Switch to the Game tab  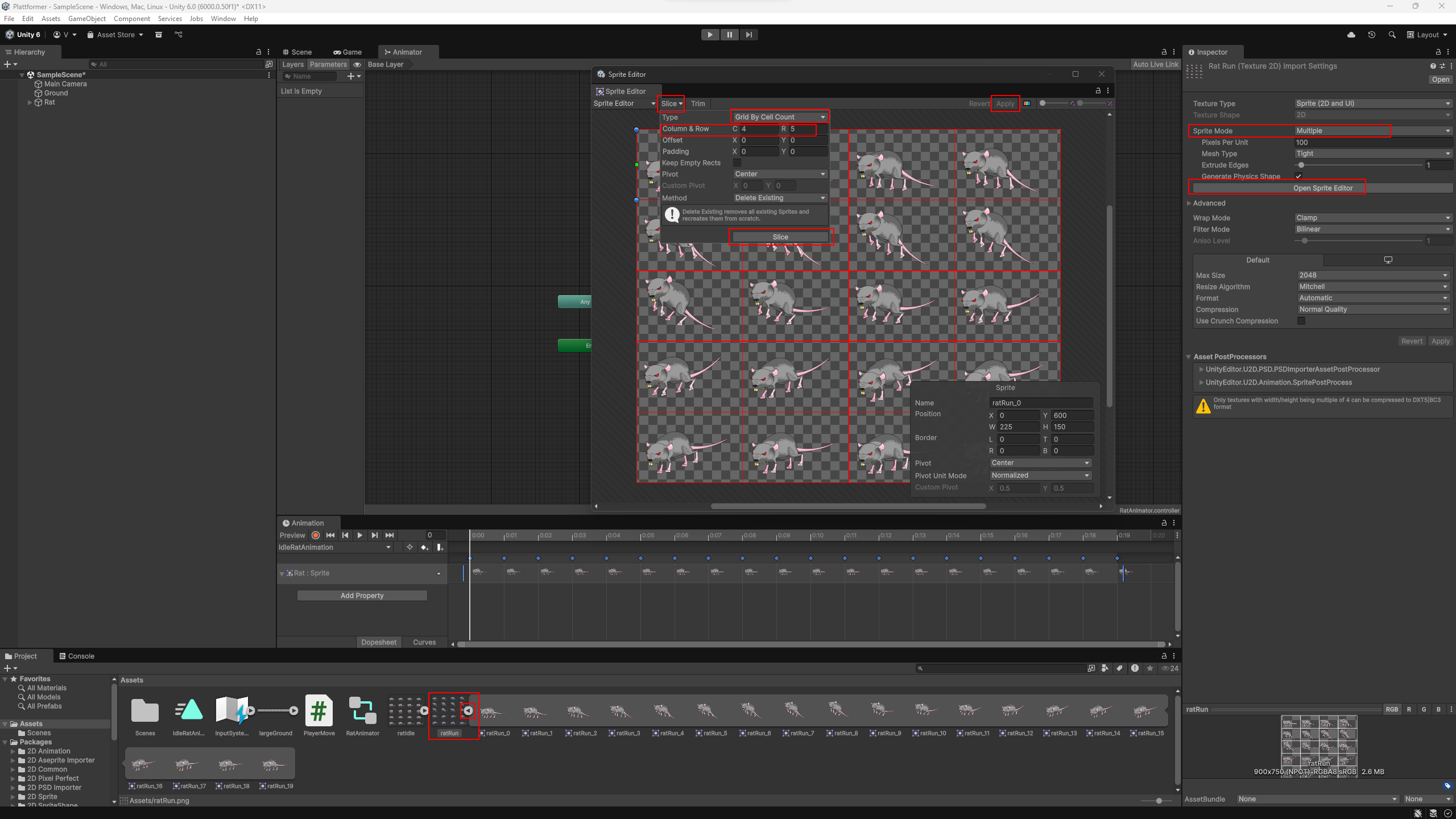tap(348, 52)
